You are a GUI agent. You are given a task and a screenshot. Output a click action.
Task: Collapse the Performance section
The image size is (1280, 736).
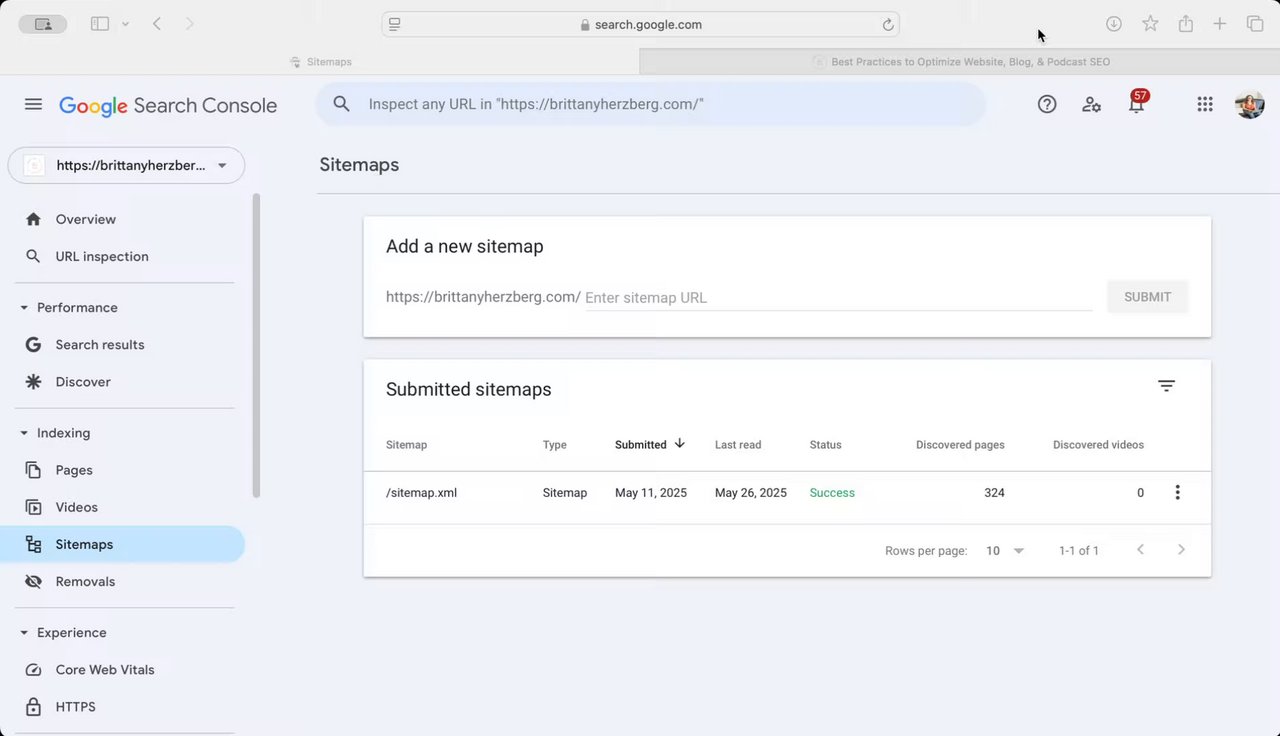click(24, 308)
